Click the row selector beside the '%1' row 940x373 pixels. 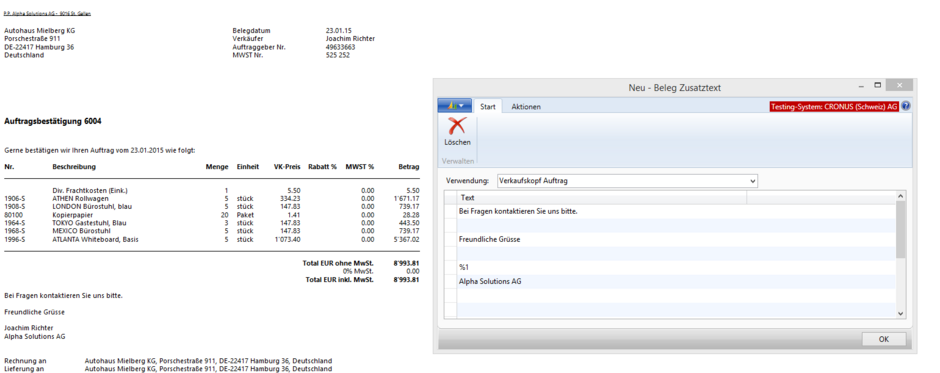(x=450, y=267)
